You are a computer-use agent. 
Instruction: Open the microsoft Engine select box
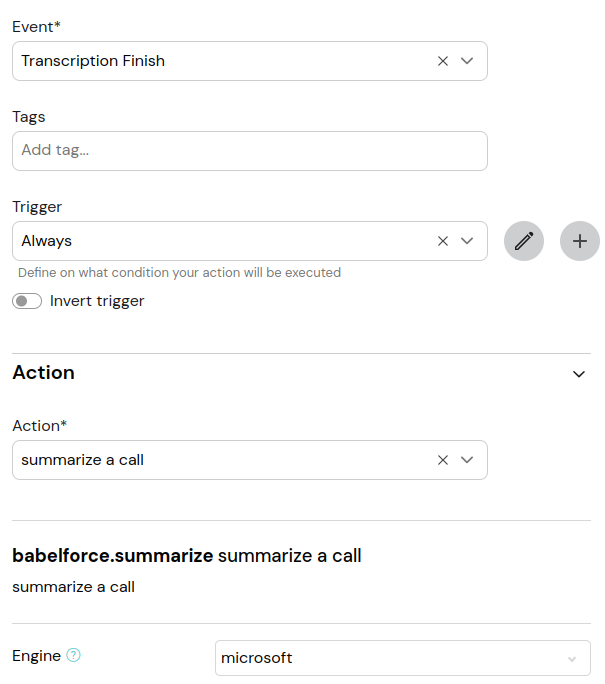pos(403,658)
